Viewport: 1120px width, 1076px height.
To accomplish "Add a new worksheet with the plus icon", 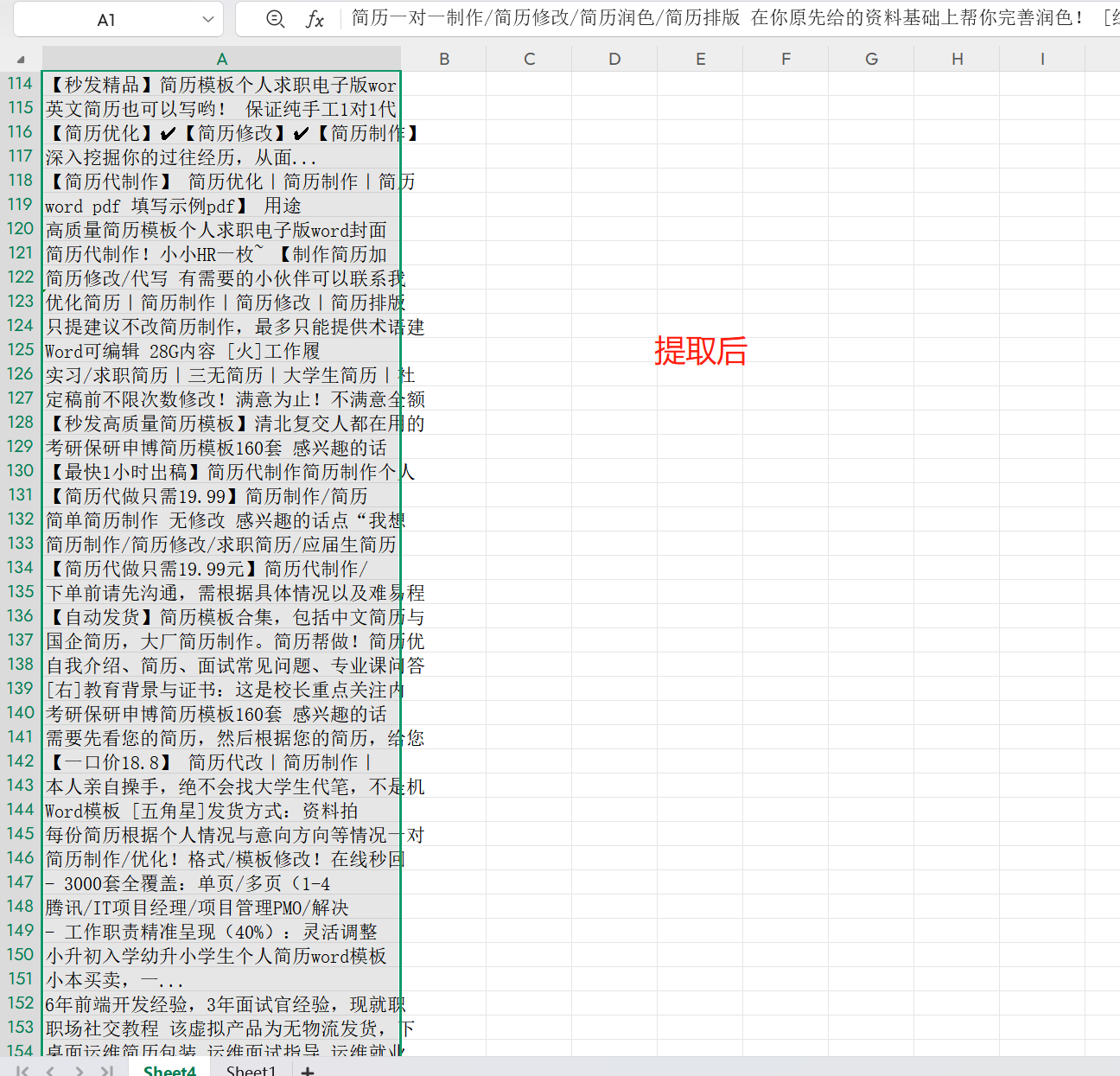I will (307, 1070).
